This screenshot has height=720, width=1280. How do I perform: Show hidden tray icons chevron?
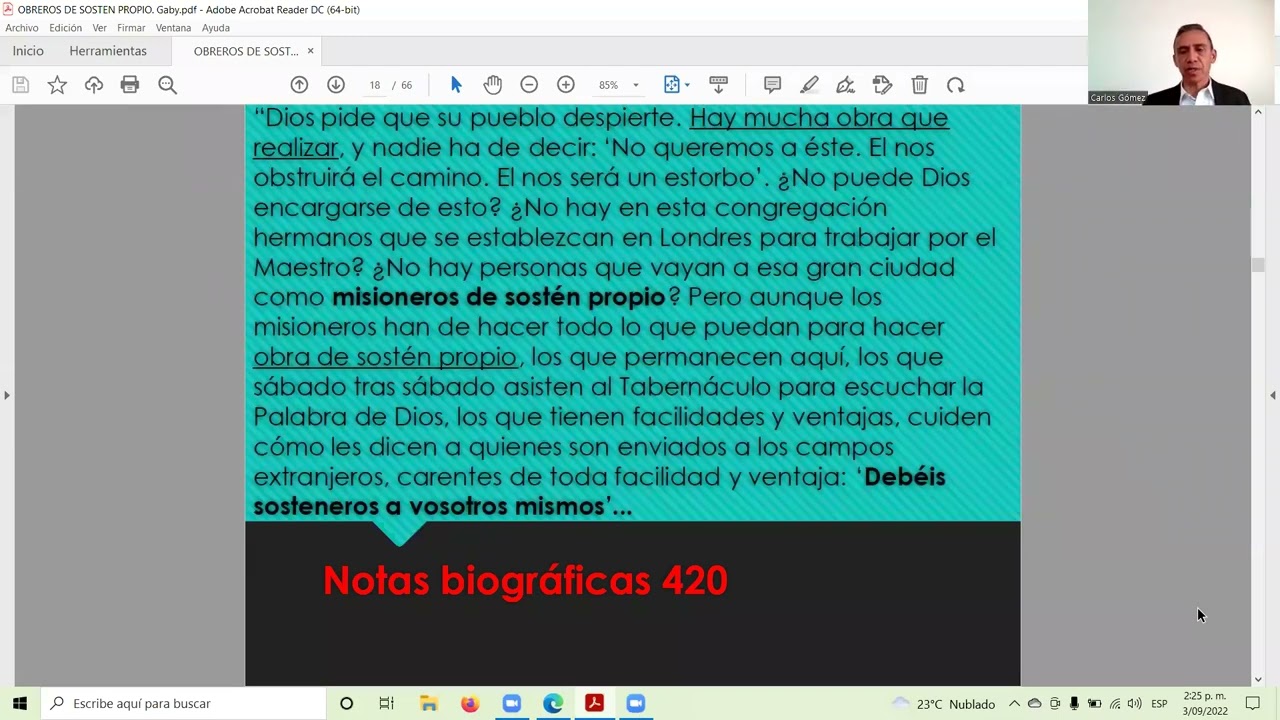point(1014,704)
